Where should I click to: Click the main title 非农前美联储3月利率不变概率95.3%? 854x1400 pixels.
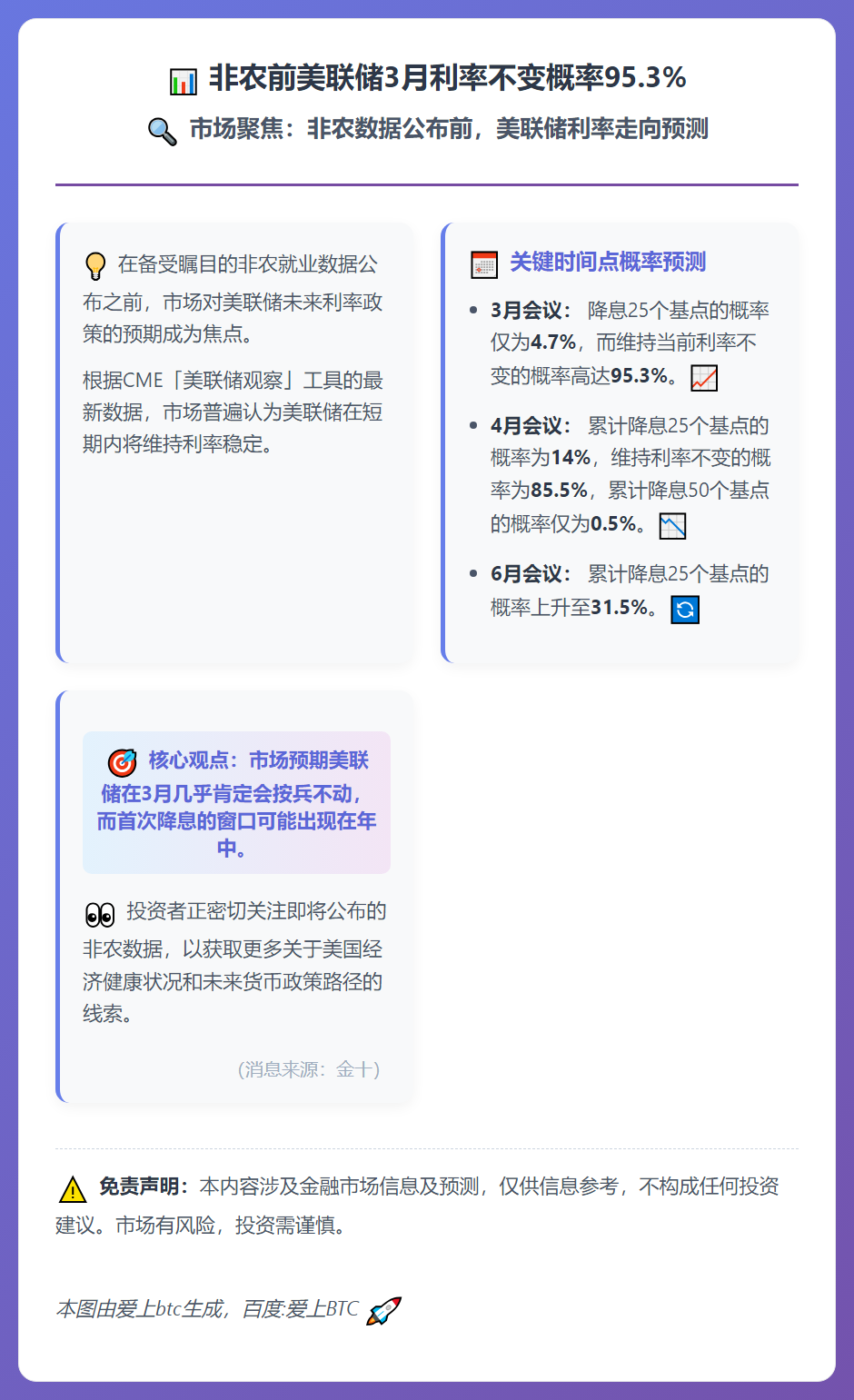pyautogui.click(x=448, y=78)
